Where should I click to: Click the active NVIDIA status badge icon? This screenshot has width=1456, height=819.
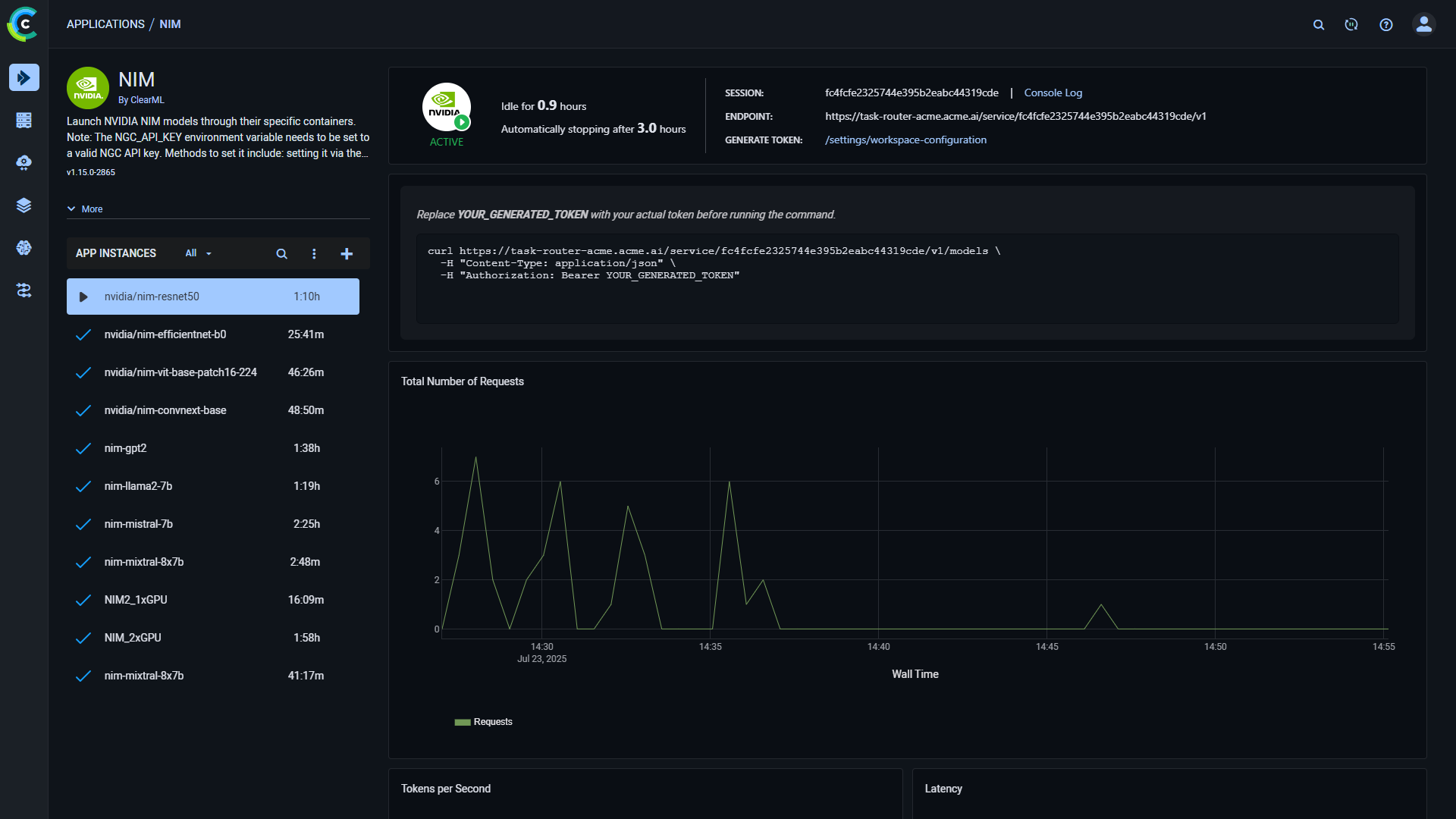coord(447,107)
